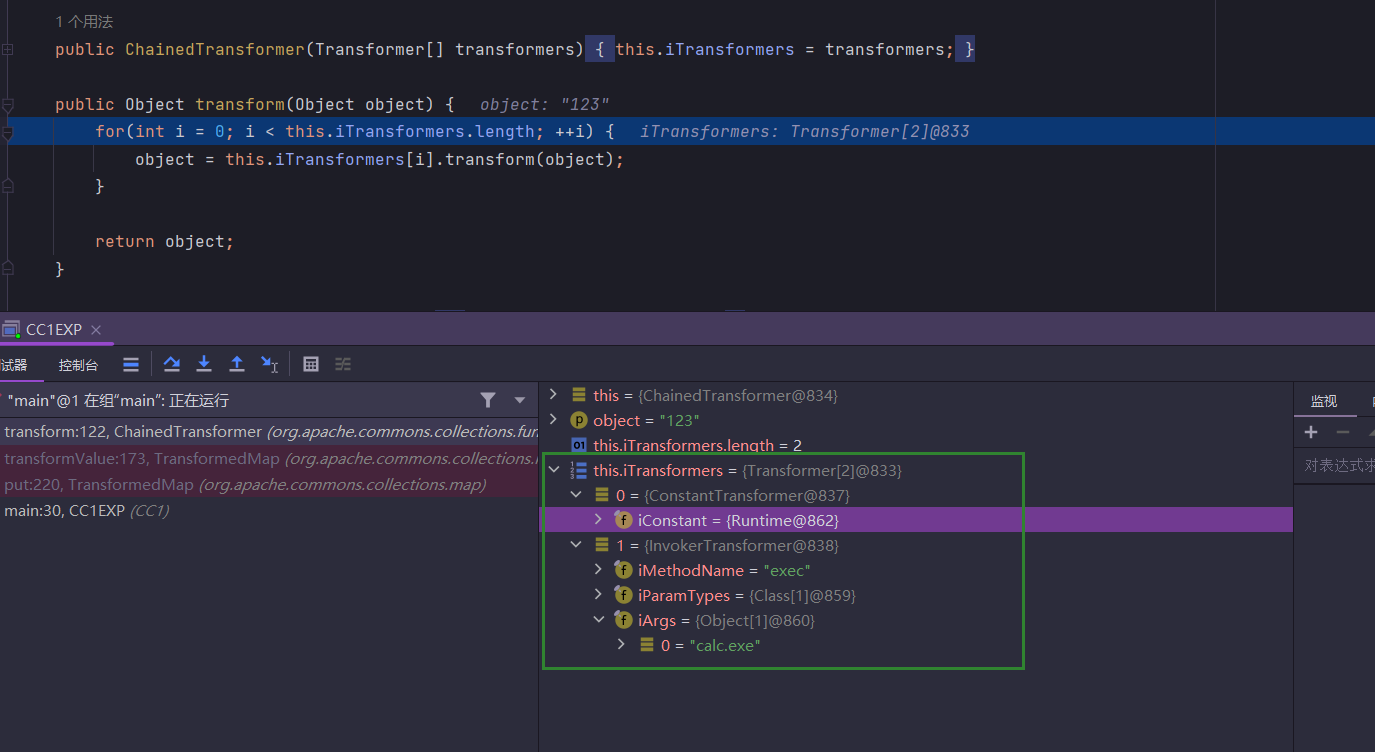Expand the iParamTypes Class[1]@859 field

tap(598, 595)
